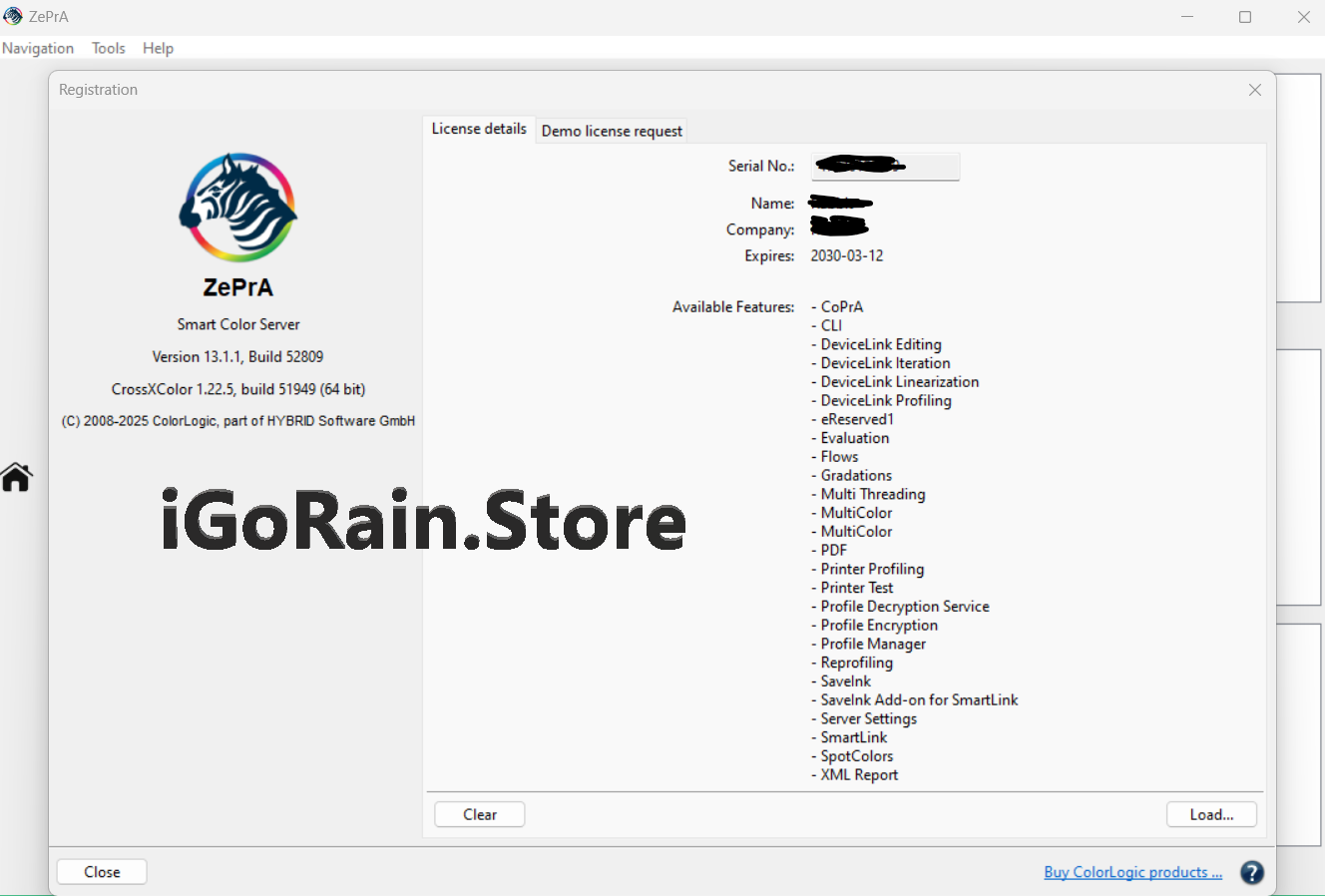Minimize the ZePrA window

(x=1187, y=17)
